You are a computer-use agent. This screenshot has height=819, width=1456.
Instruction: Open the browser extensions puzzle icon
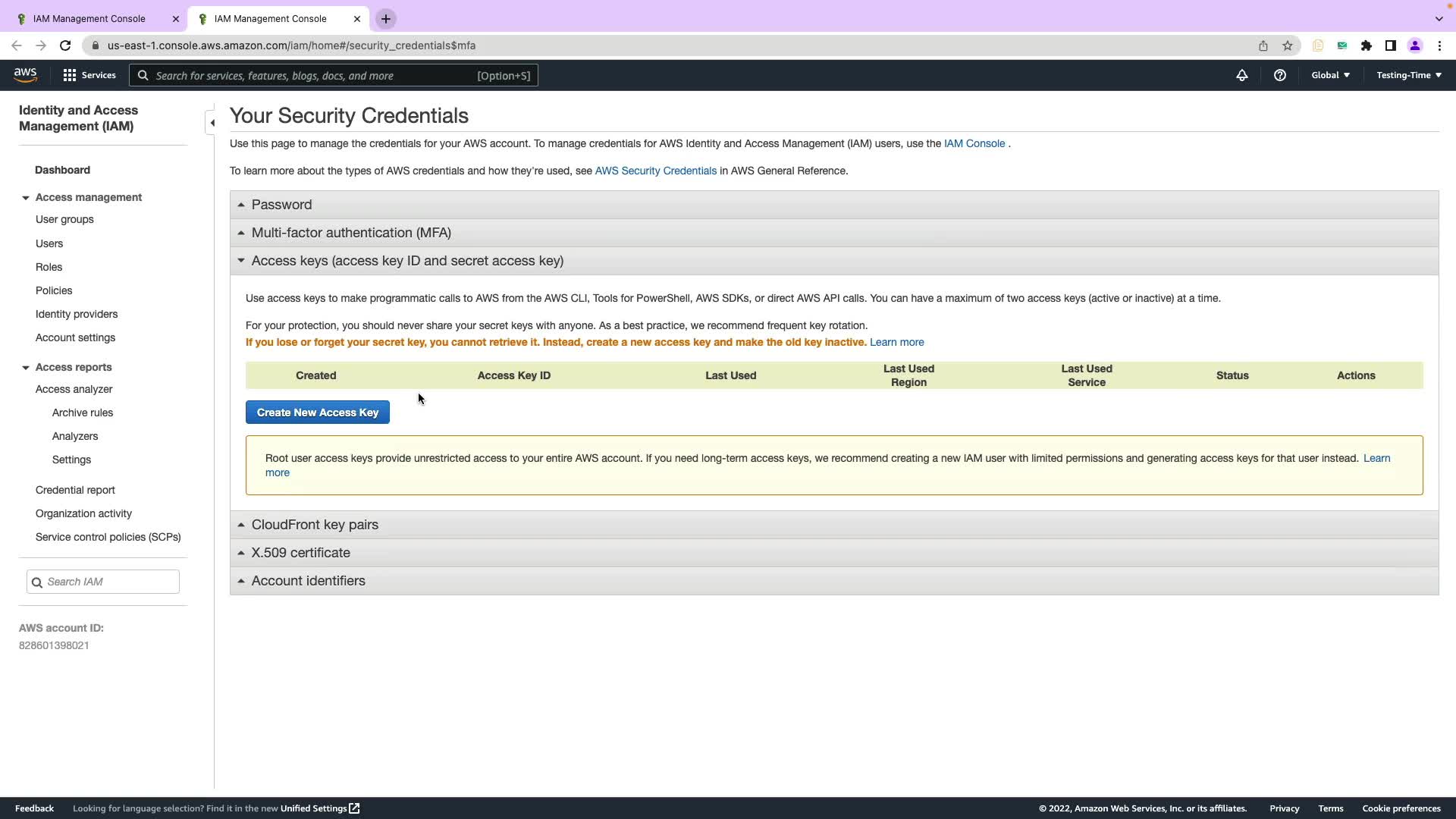click(x=1366, y=45)
